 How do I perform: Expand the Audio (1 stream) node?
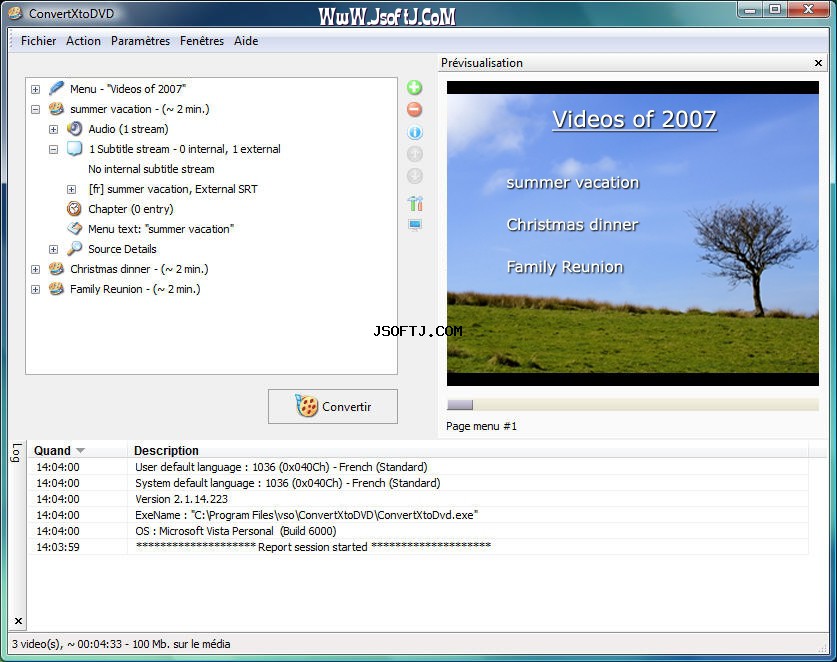point(53,129)
